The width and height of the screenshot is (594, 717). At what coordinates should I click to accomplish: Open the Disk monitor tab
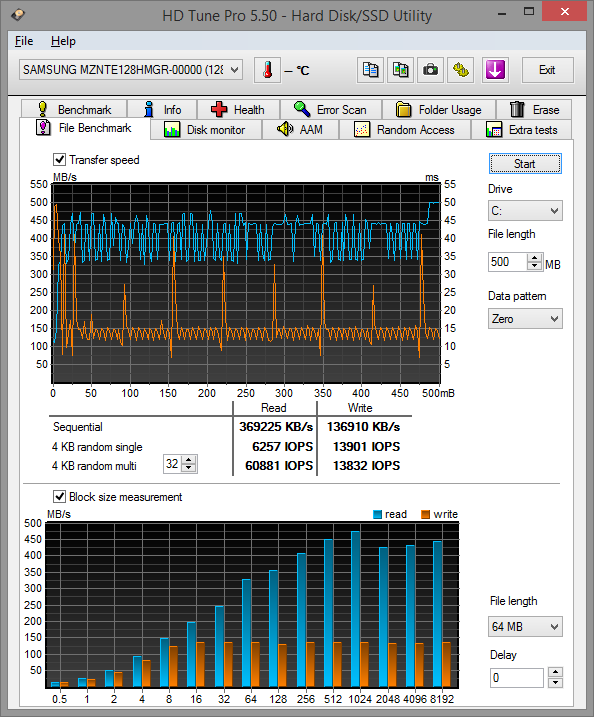tap(206, 130)
